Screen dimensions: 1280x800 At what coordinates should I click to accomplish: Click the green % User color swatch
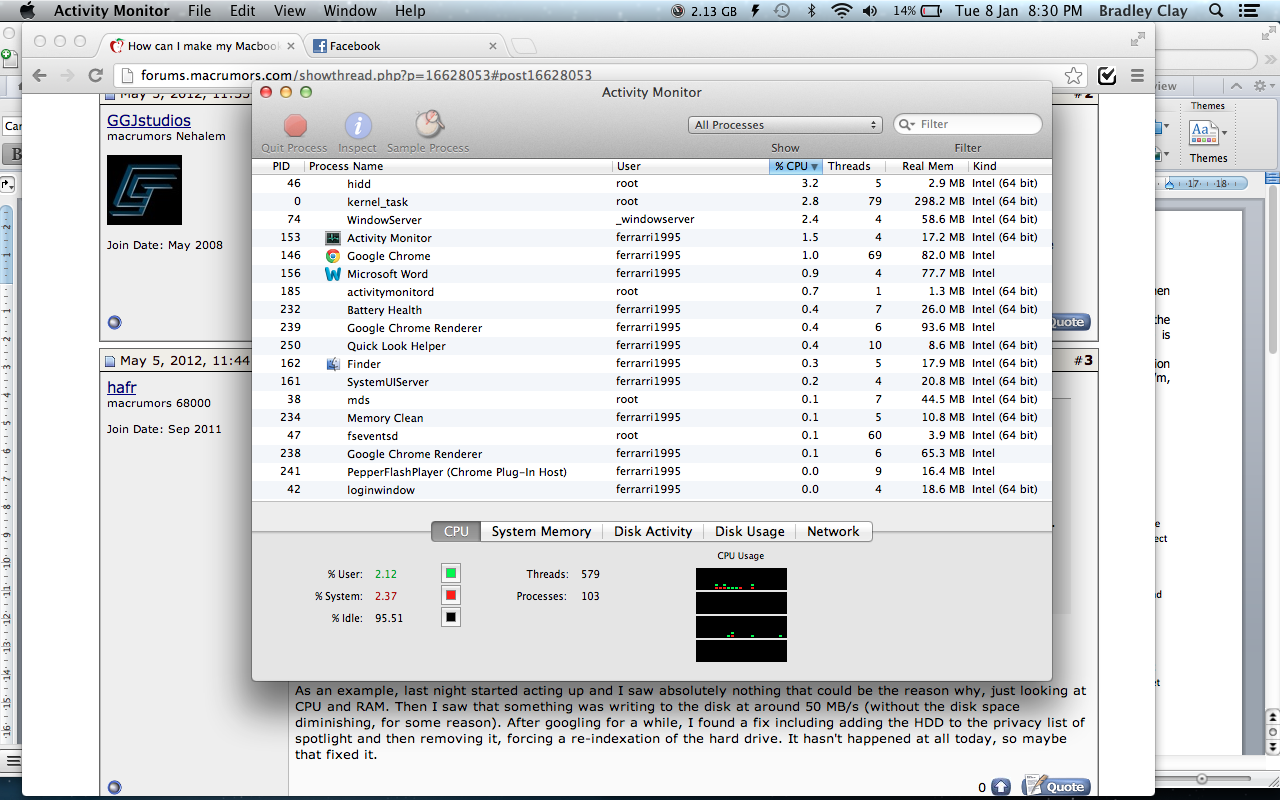451,573
